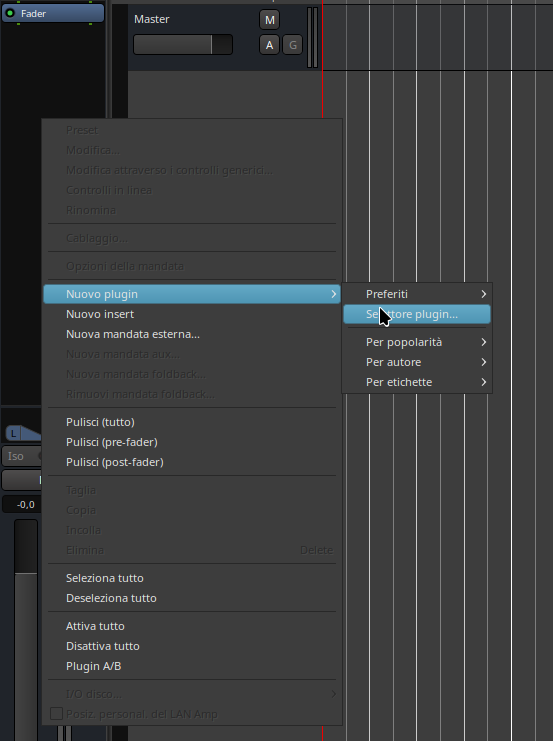The height and width of the screenshot is (741, 553).
Task: Click the L pan control
Action: (23, 433)
